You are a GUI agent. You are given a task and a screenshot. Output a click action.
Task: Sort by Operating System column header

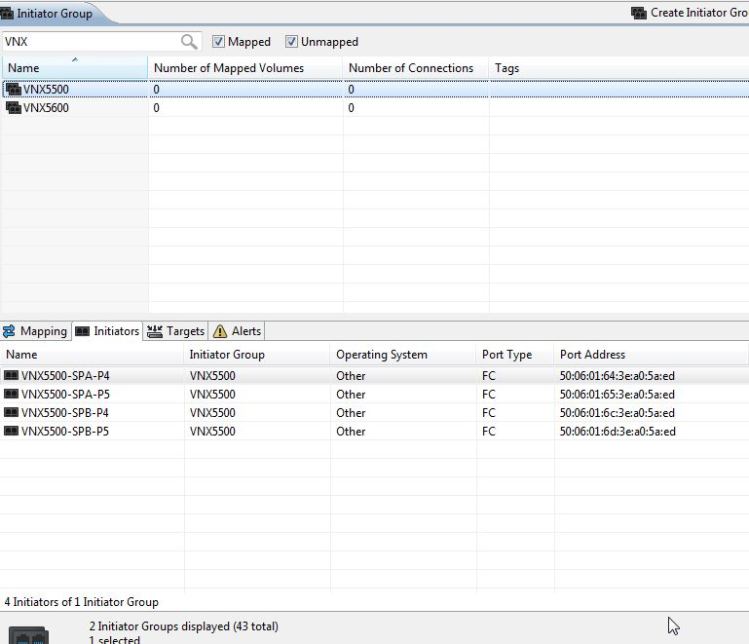tap(403, 354)
